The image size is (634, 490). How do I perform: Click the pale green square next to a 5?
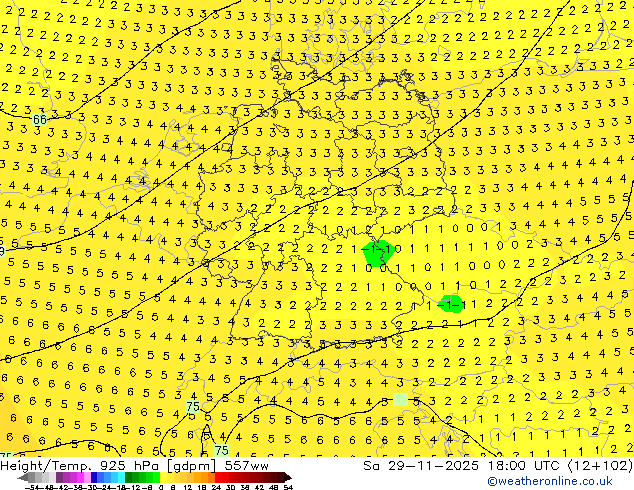400,399
